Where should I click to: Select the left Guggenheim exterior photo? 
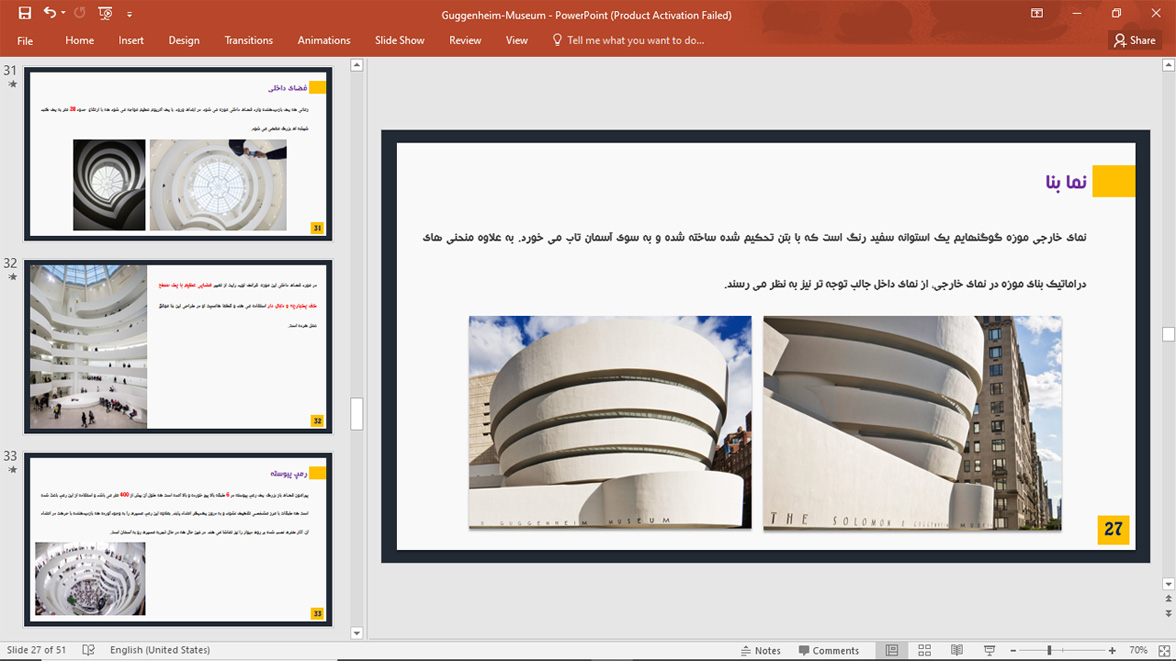click(x=610, y=422)
